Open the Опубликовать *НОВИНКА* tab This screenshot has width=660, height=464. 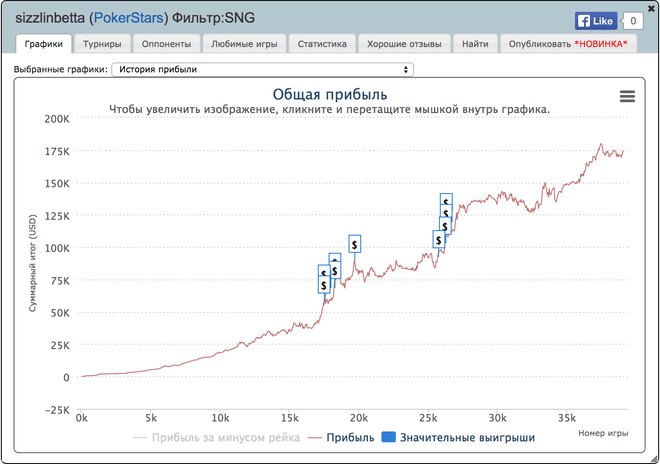(568, 44)
